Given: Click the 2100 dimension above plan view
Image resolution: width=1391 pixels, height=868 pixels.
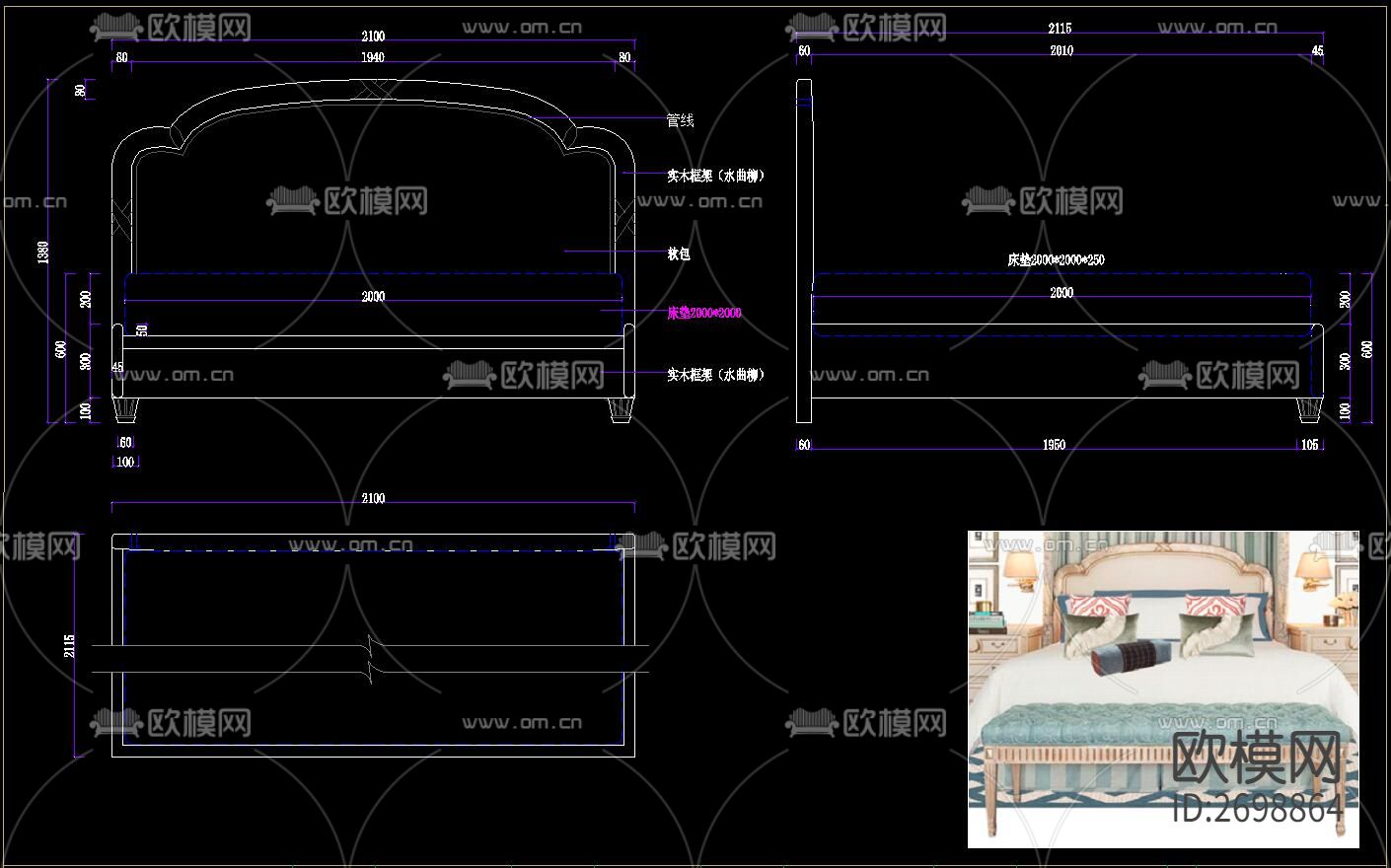Looking at the screenshot, I should (x=373, y=499).
